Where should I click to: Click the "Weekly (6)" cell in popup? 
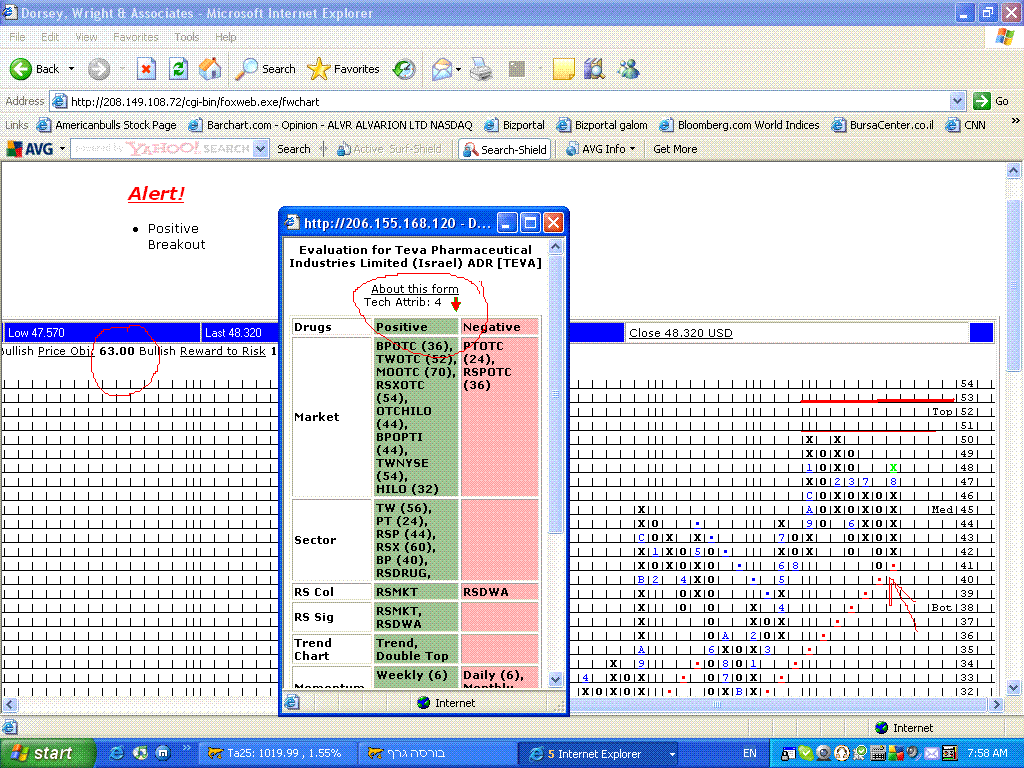click(416, 677)
